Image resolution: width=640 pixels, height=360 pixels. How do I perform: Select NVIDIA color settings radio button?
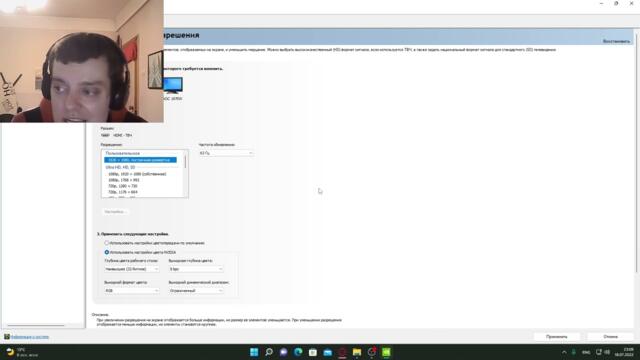click(107, 252)
